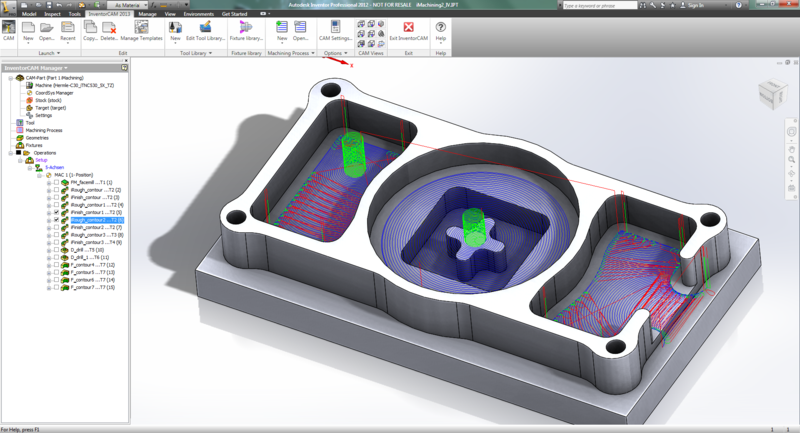Click the Delete CAM-part icon
This screenshot has width=800, height=433.
(109, 29)
